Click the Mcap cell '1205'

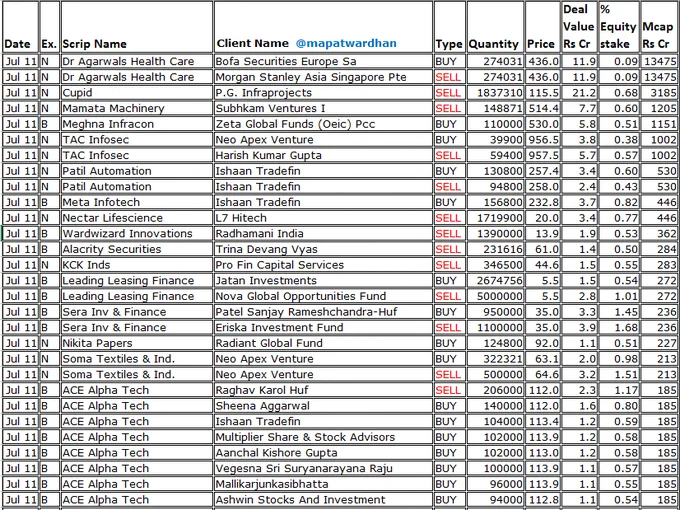659,108
